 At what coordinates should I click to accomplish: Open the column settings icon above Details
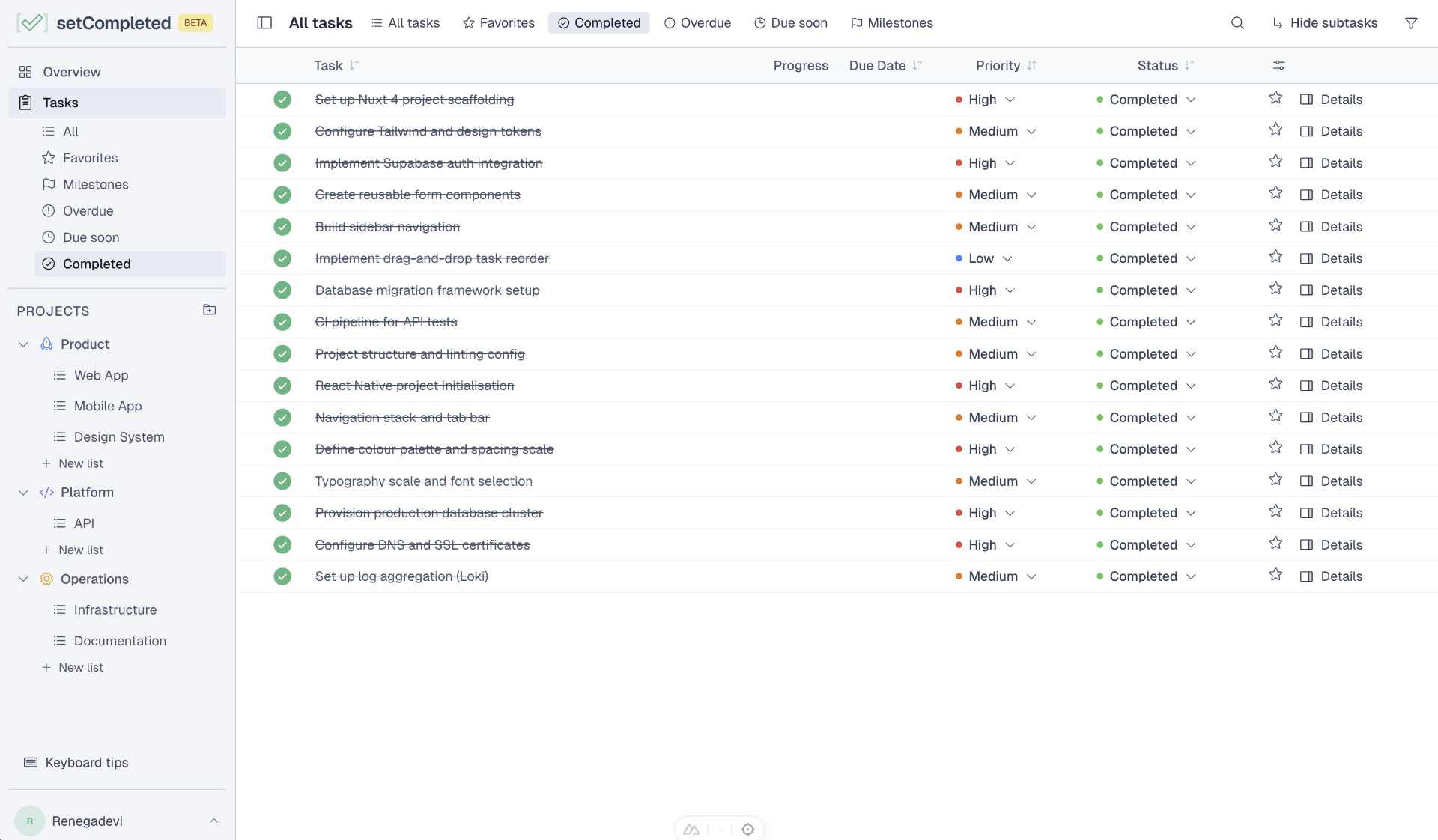coord(1278,65)
